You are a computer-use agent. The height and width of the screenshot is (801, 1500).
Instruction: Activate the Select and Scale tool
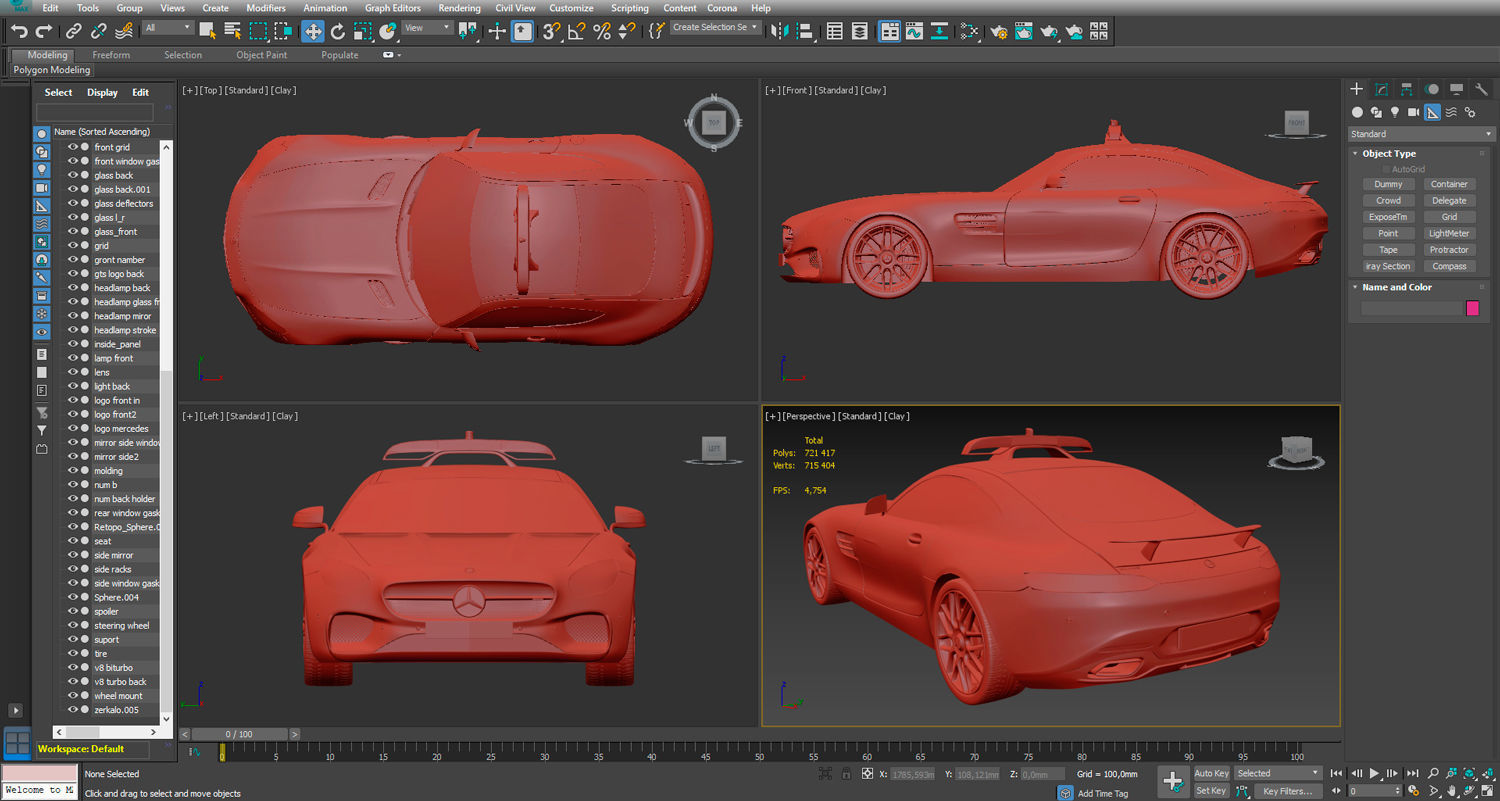(363, 31)
